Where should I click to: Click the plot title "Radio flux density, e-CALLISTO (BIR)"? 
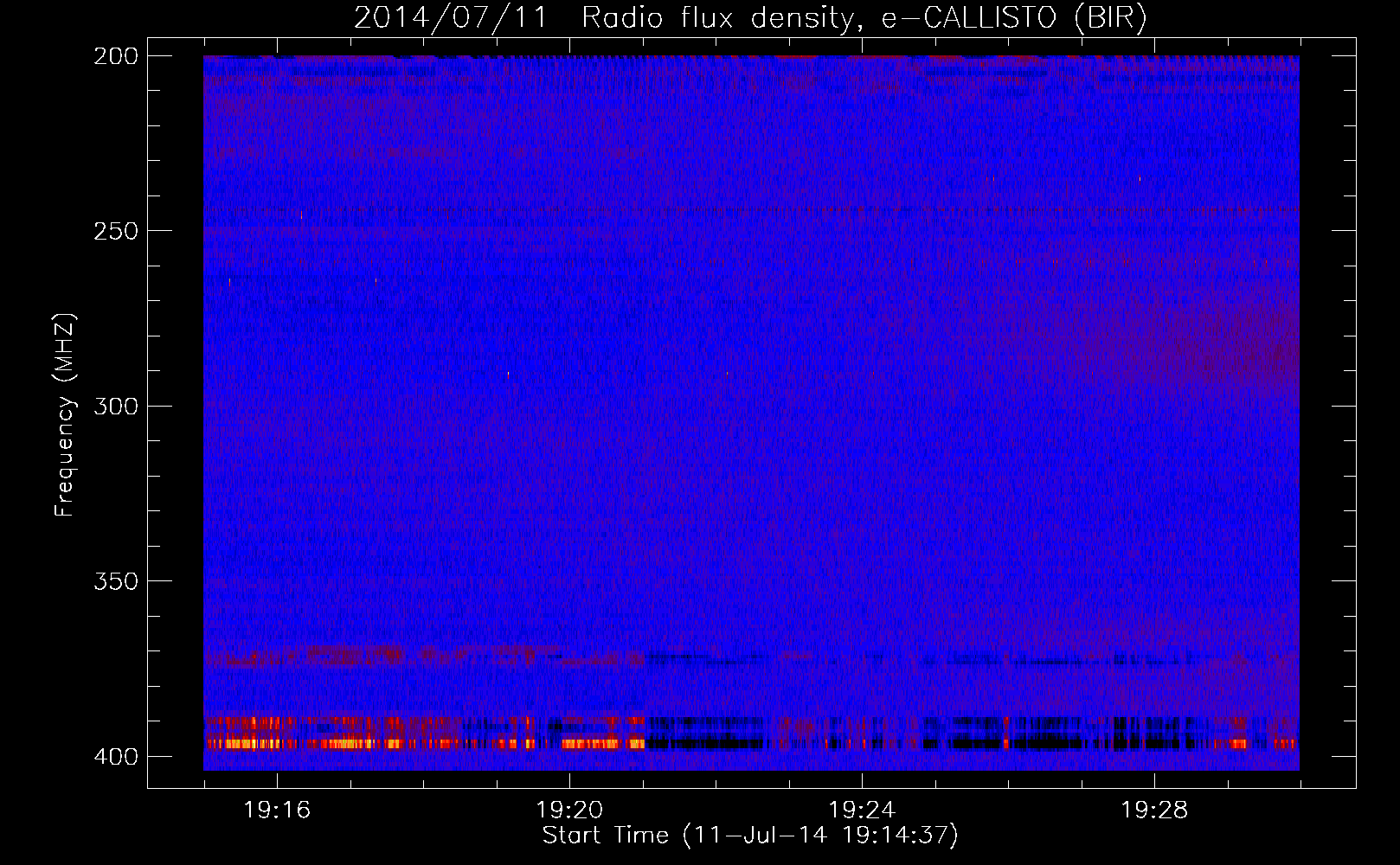click(864, 18)
